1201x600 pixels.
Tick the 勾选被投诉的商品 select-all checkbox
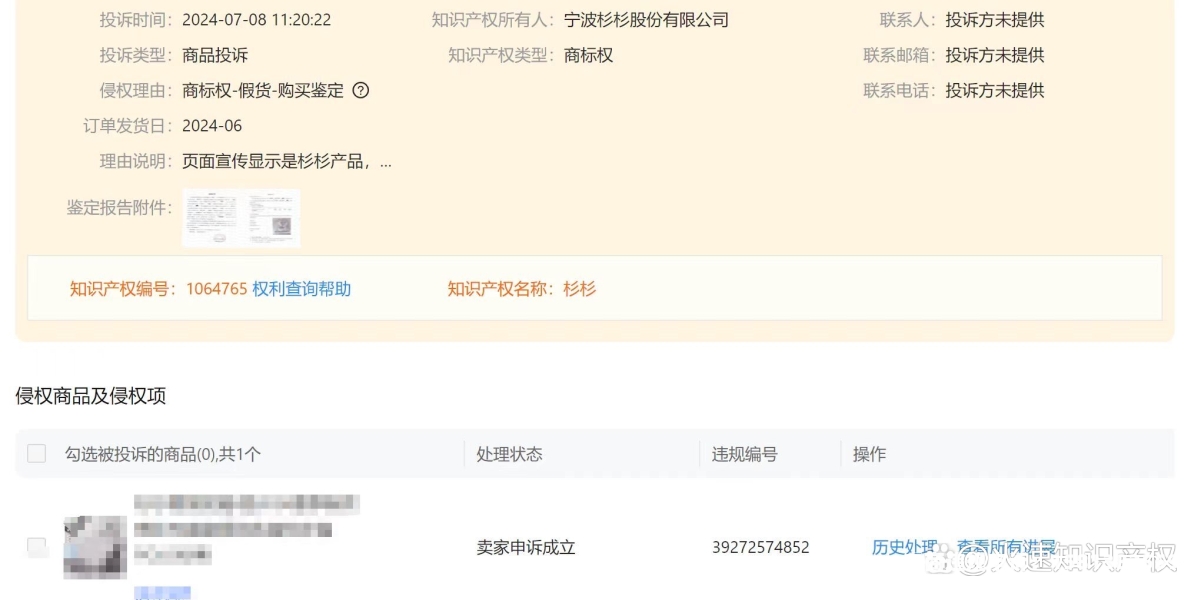point(36,454)
